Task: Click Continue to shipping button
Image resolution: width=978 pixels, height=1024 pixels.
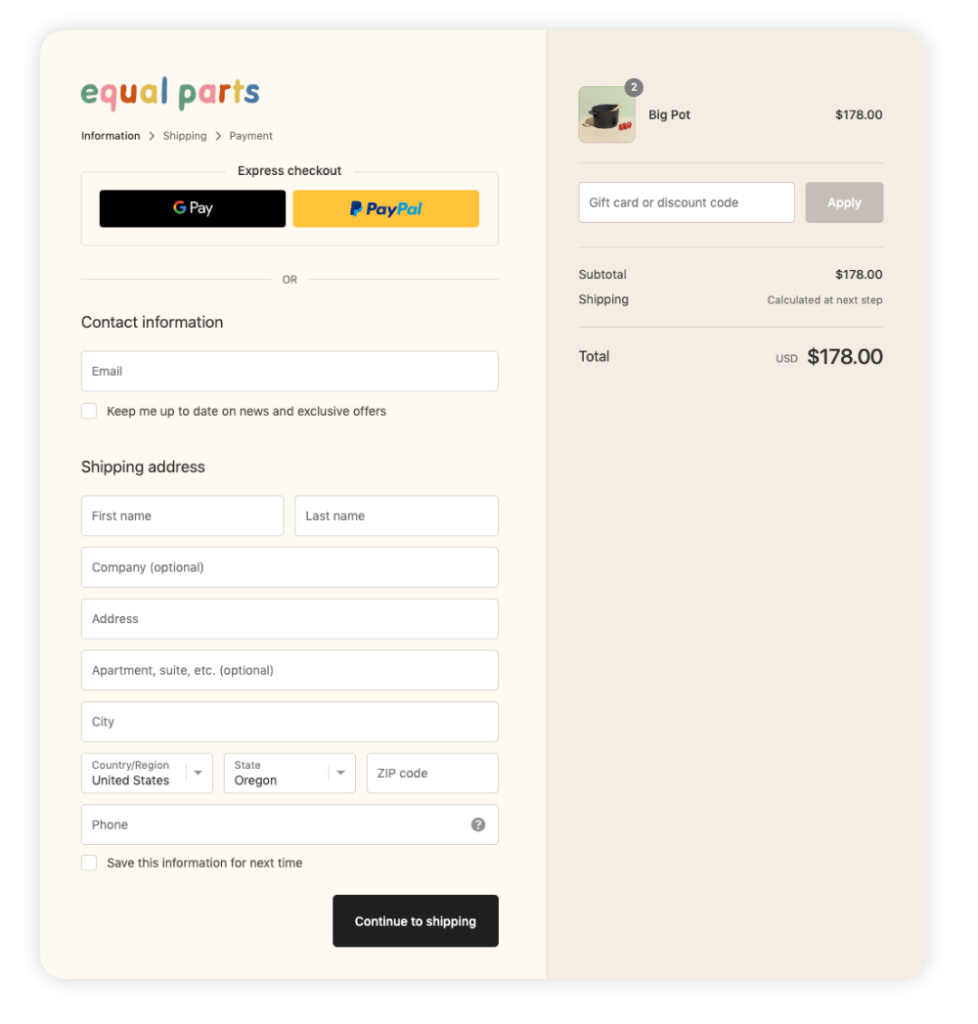Action: pyautogui.click(x=416, y=921)
